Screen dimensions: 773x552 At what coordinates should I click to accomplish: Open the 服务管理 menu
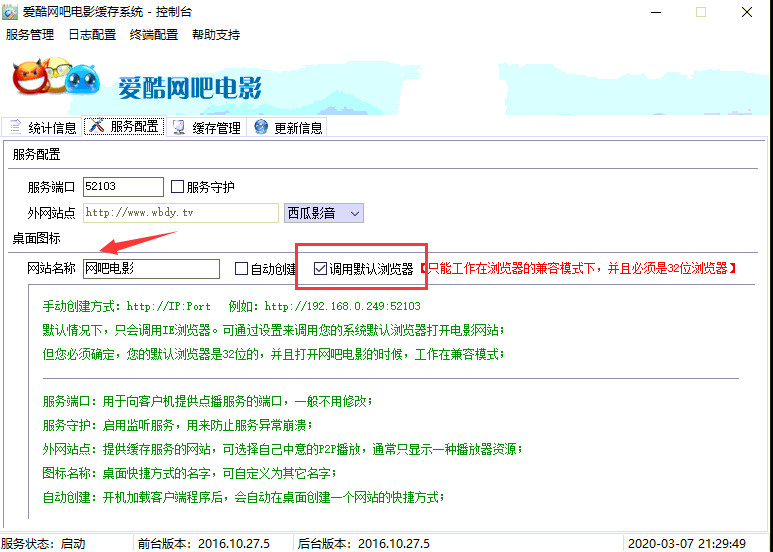(x=30, y=35)
